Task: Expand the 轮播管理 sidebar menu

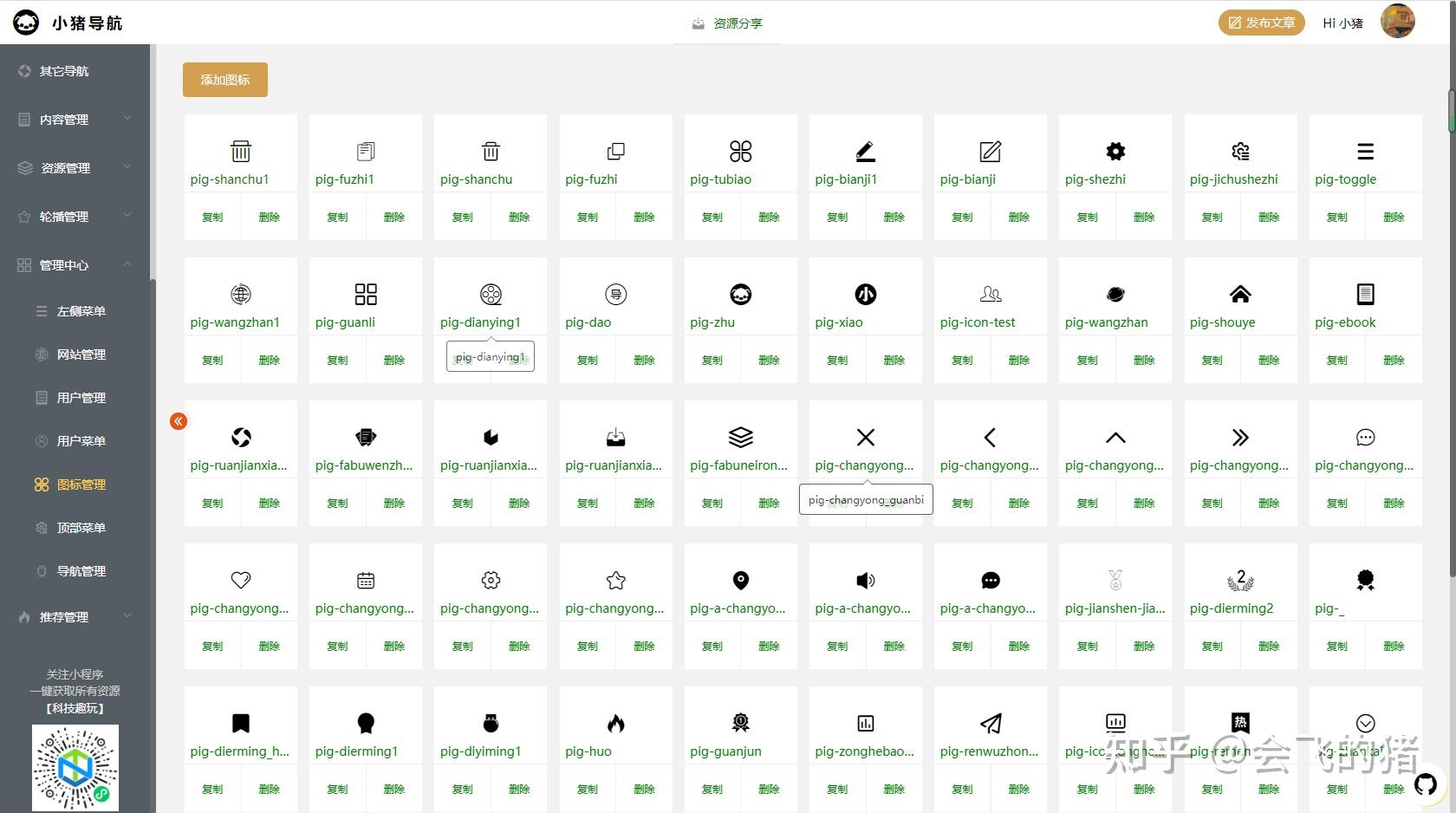Action: (x=75, y=217)
